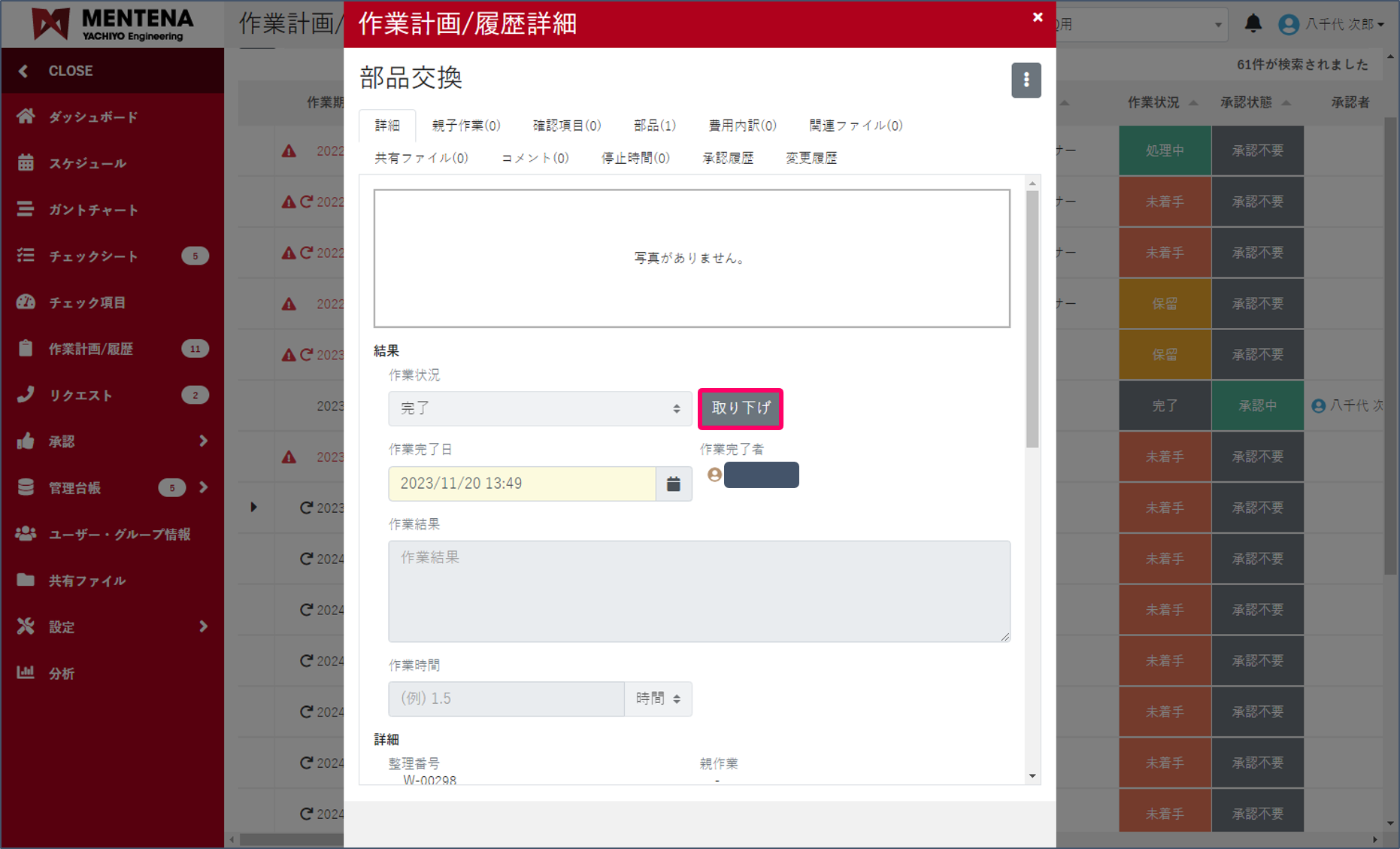Click the 作業結果 text area
The width and height of the screenshot is (1400, 849).
[x=698, y=591]
